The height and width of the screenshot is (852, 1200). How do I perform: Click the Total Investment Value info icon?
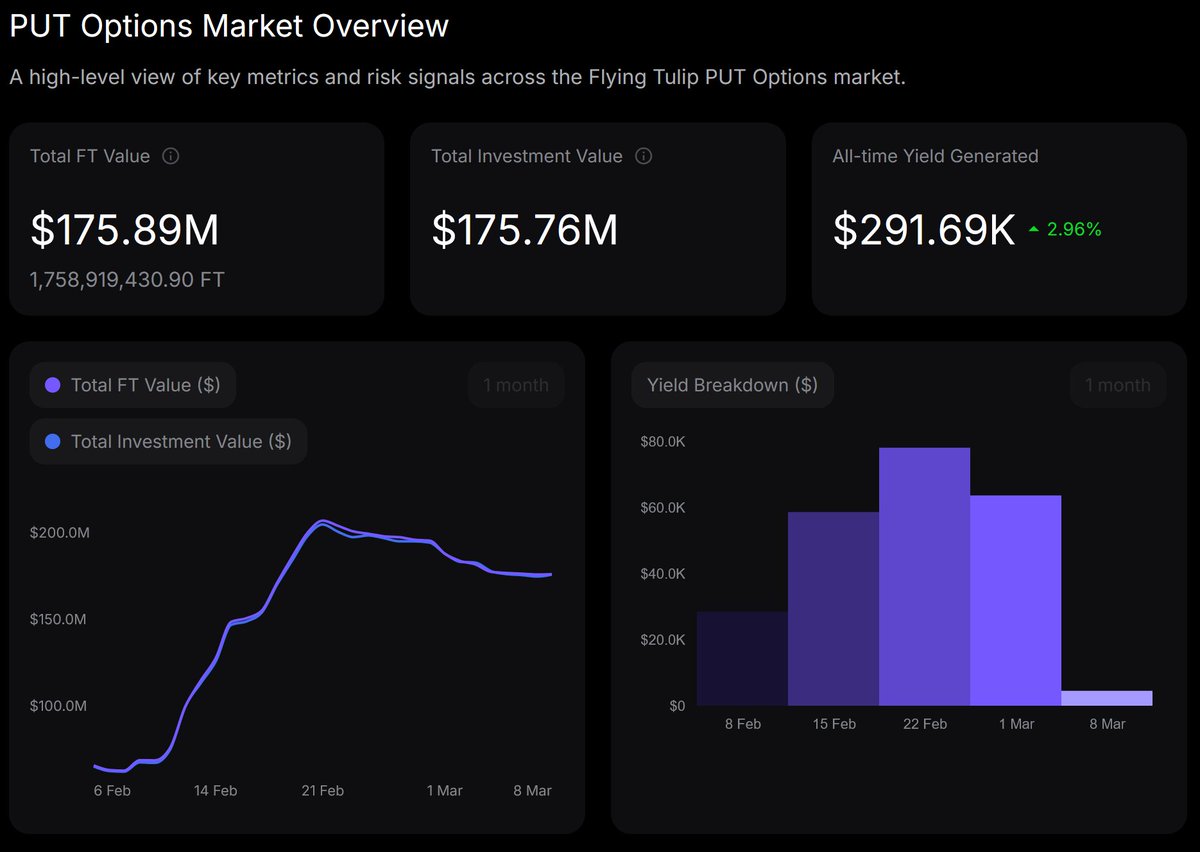coord(643,156)
